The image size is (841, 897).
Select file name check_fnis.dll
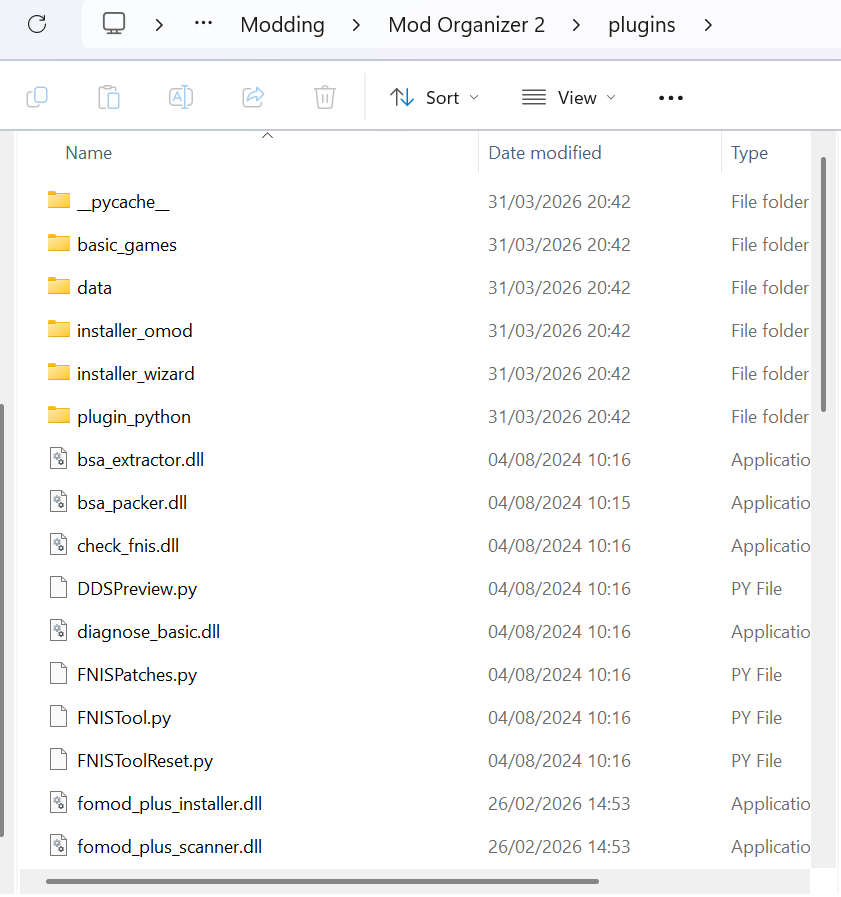click(128, 545)
